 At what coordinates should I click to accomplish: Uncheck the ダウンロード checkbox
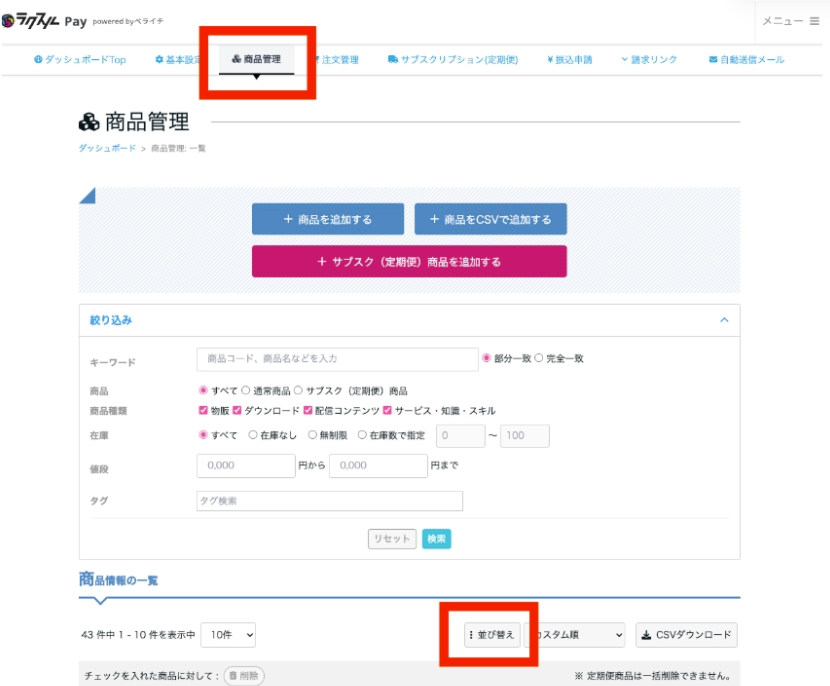[237, 410]
